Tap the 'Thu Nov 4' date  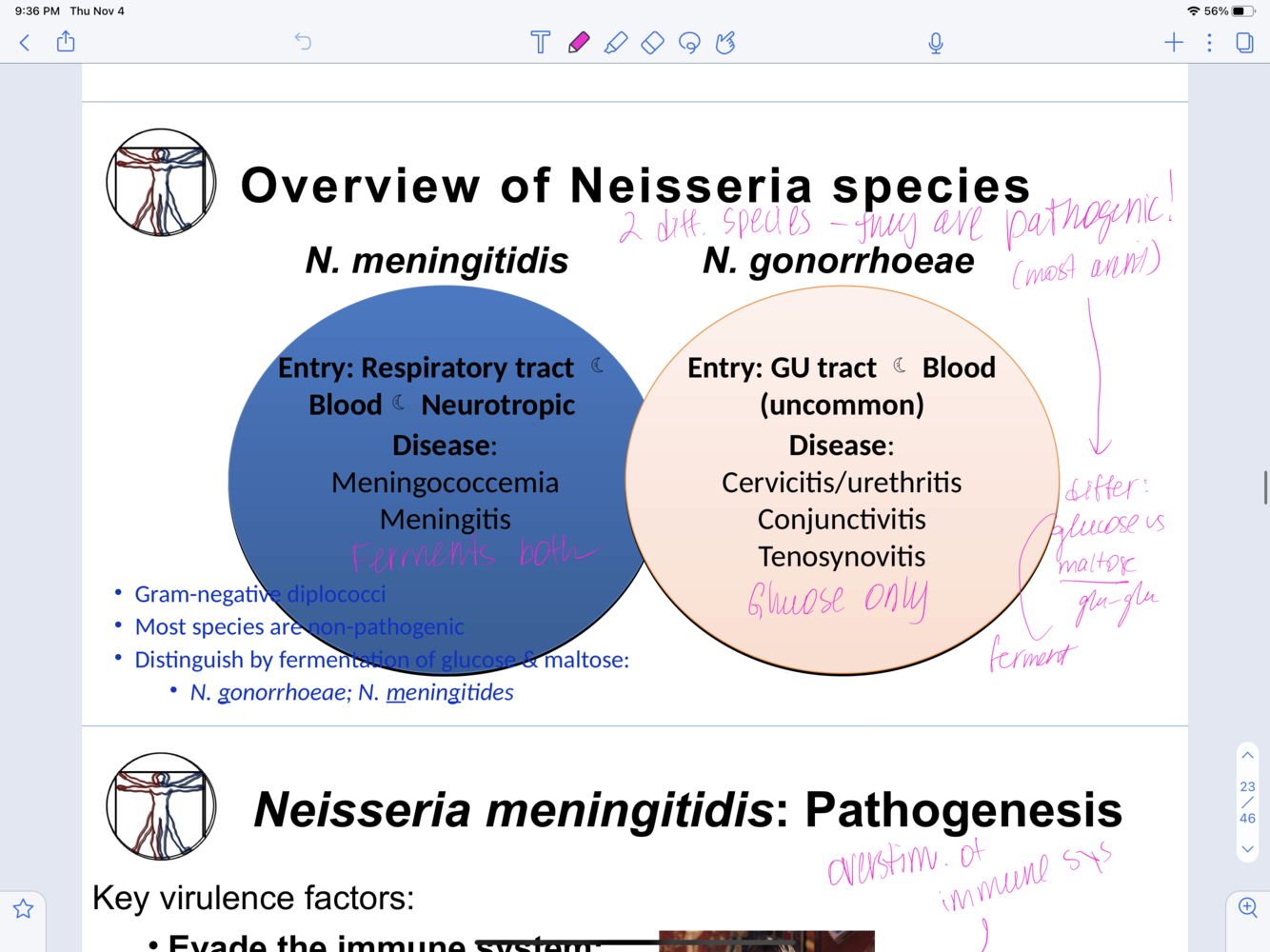(97, 11)
